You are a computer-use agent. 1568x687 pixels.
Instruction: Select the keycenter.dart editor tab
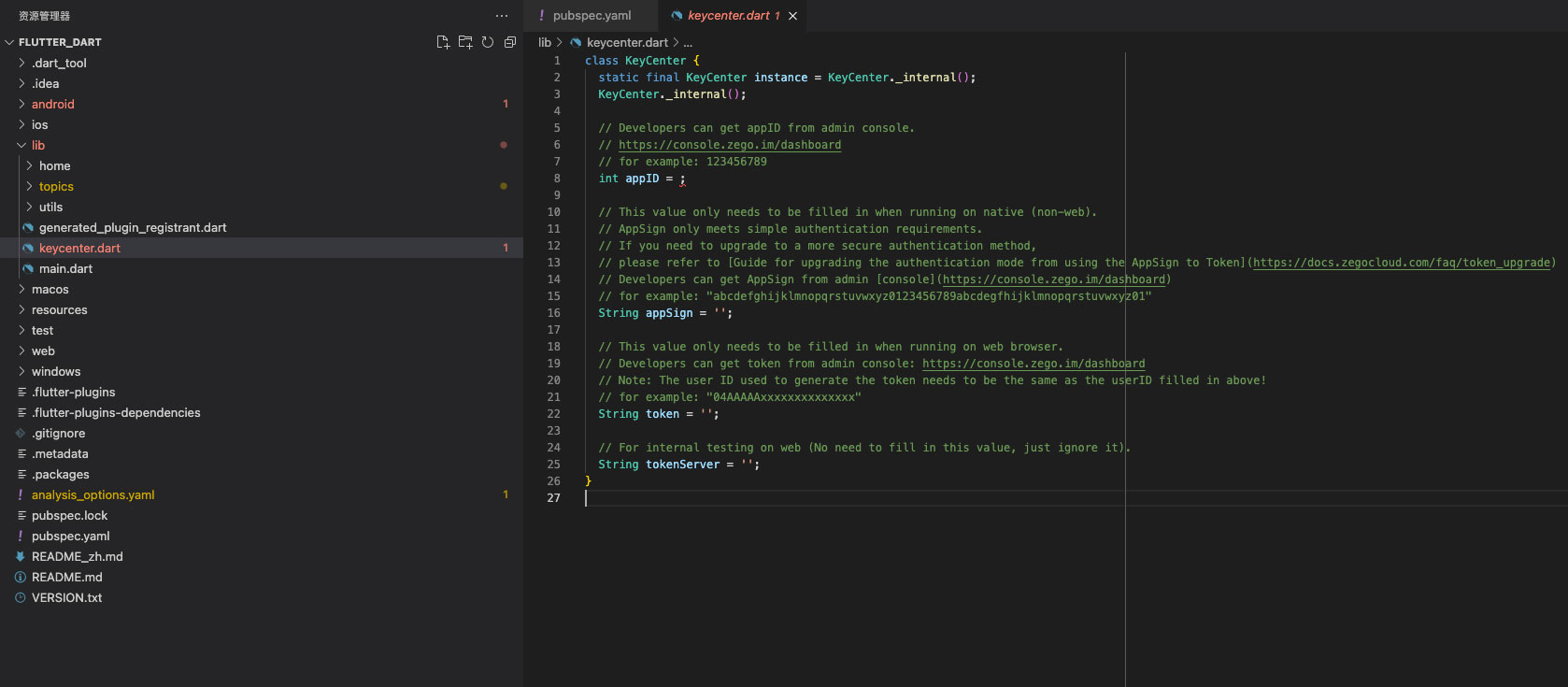point(728,16)
